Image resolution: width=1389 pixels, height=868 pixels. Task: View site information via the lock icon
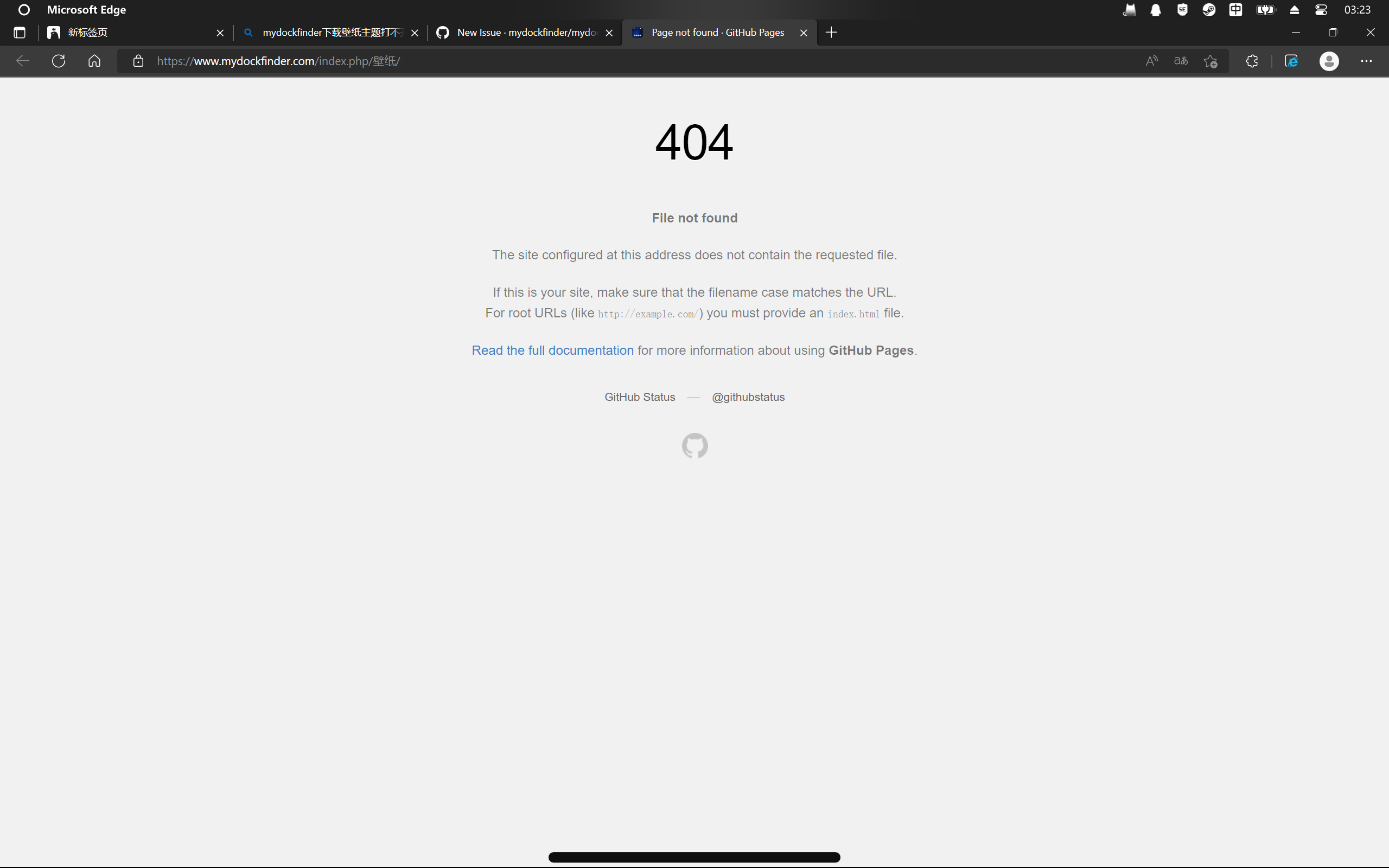(138, 61)
